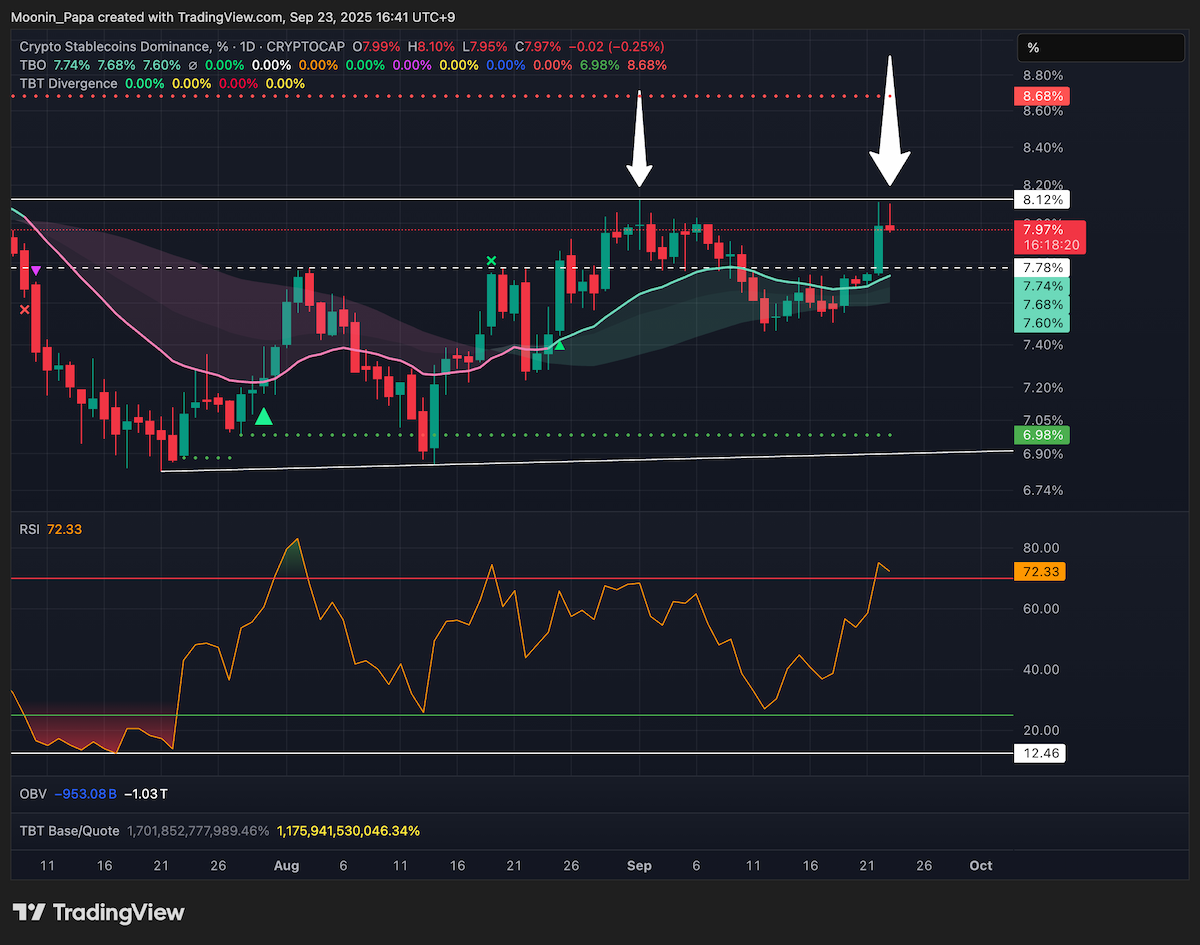
Task: Click the OBV indicator label
Action: (32, 794)
